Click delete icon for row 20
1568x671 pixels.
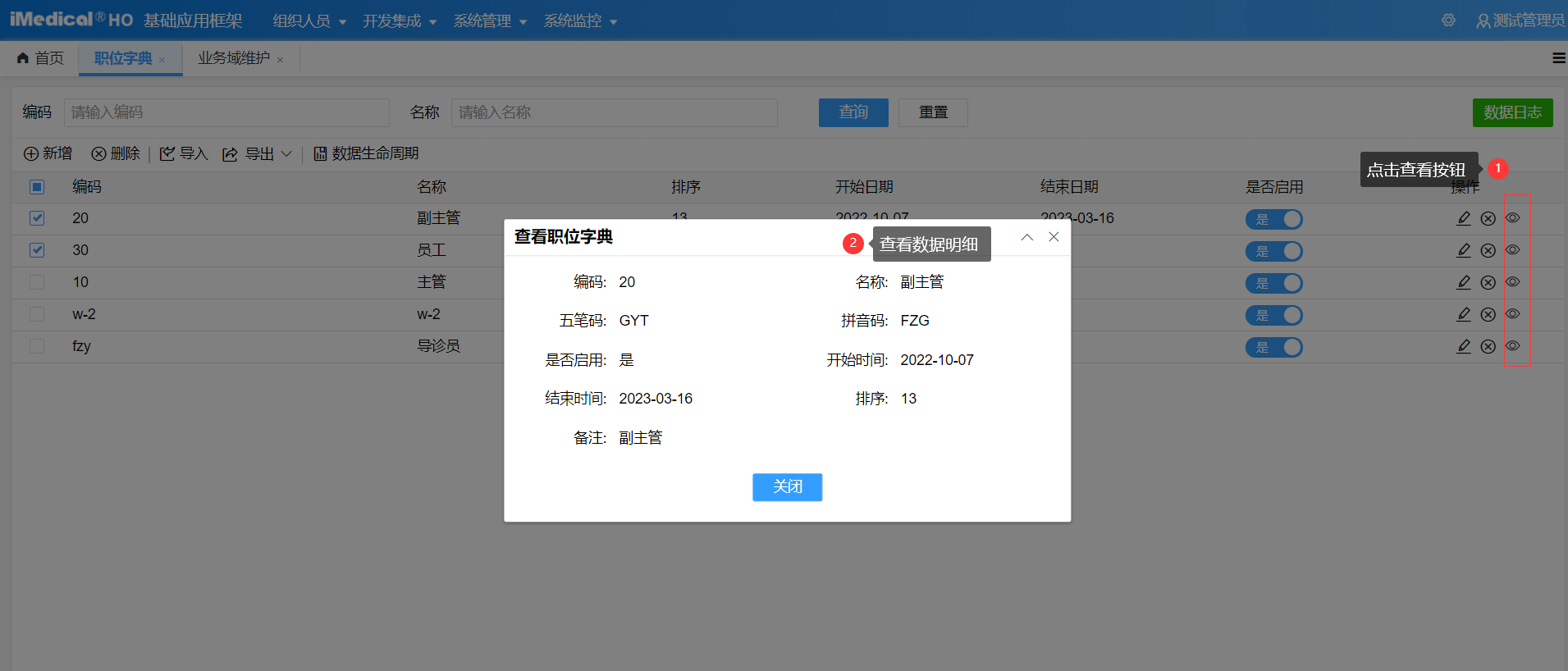pos(1488,218)
